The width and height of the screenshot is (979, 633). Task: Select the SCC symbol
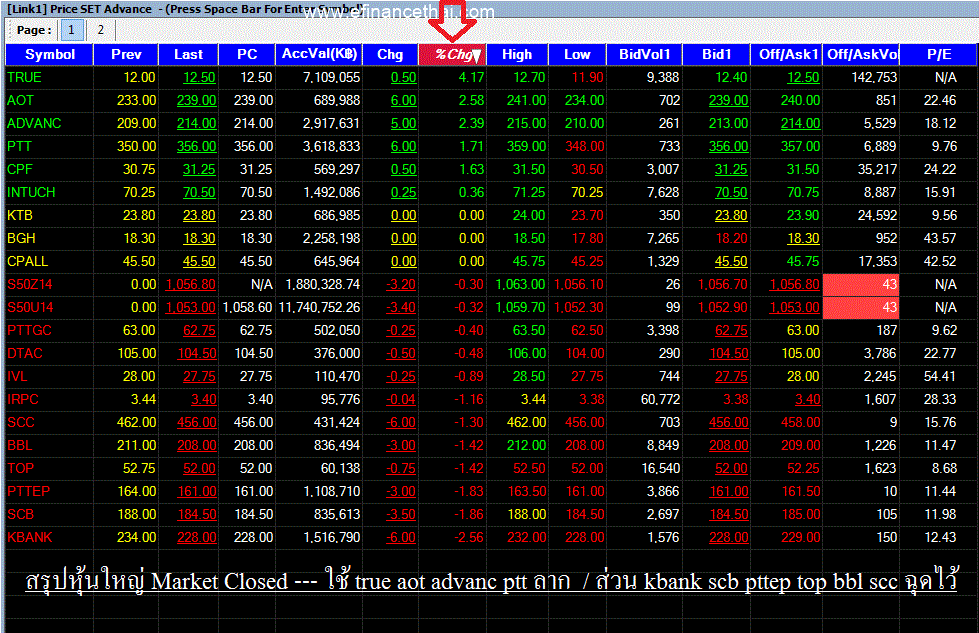(x=21, y=423)
